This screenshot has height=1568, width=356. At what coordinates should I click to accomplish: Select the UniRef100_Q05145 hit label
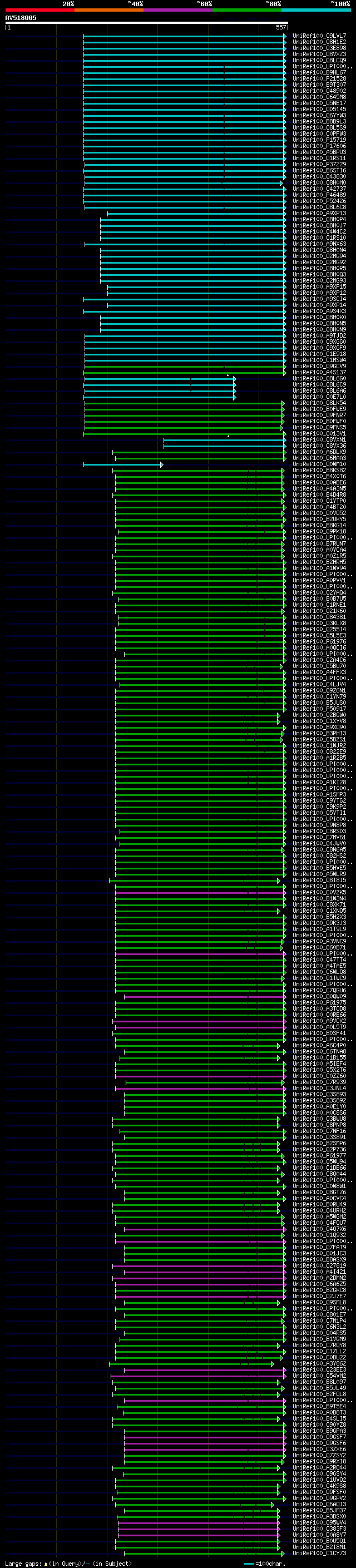(x=319, y=110)
